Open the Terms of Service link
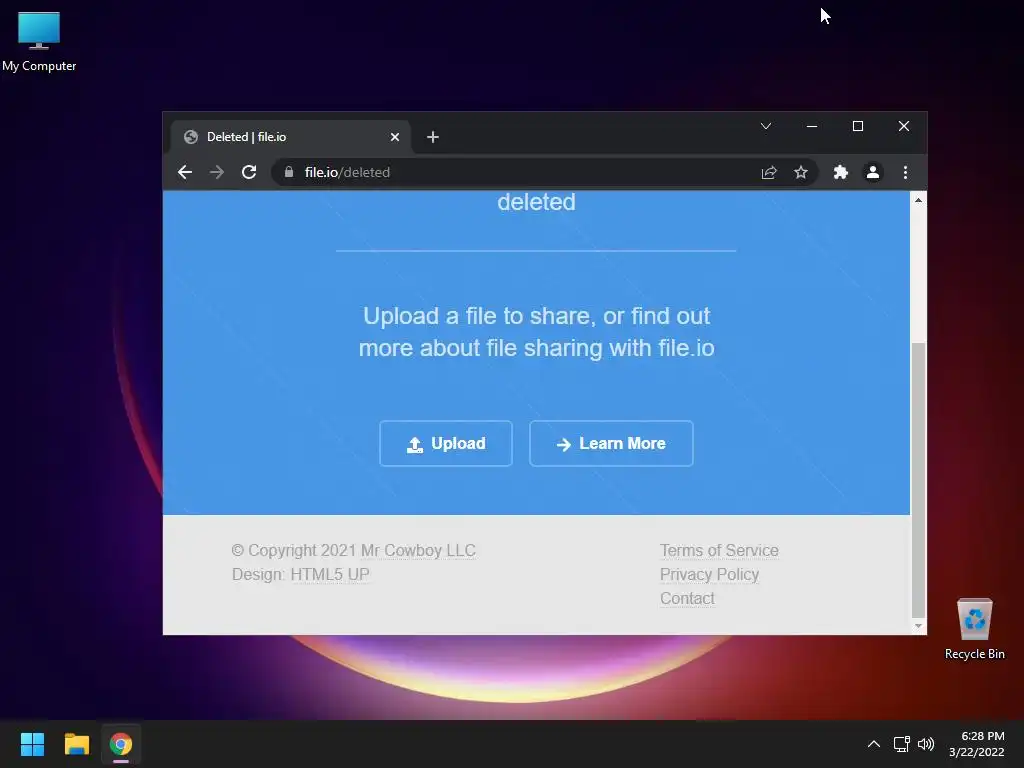1024x768 pixels. pyautogui.click(x=719, y=551)
